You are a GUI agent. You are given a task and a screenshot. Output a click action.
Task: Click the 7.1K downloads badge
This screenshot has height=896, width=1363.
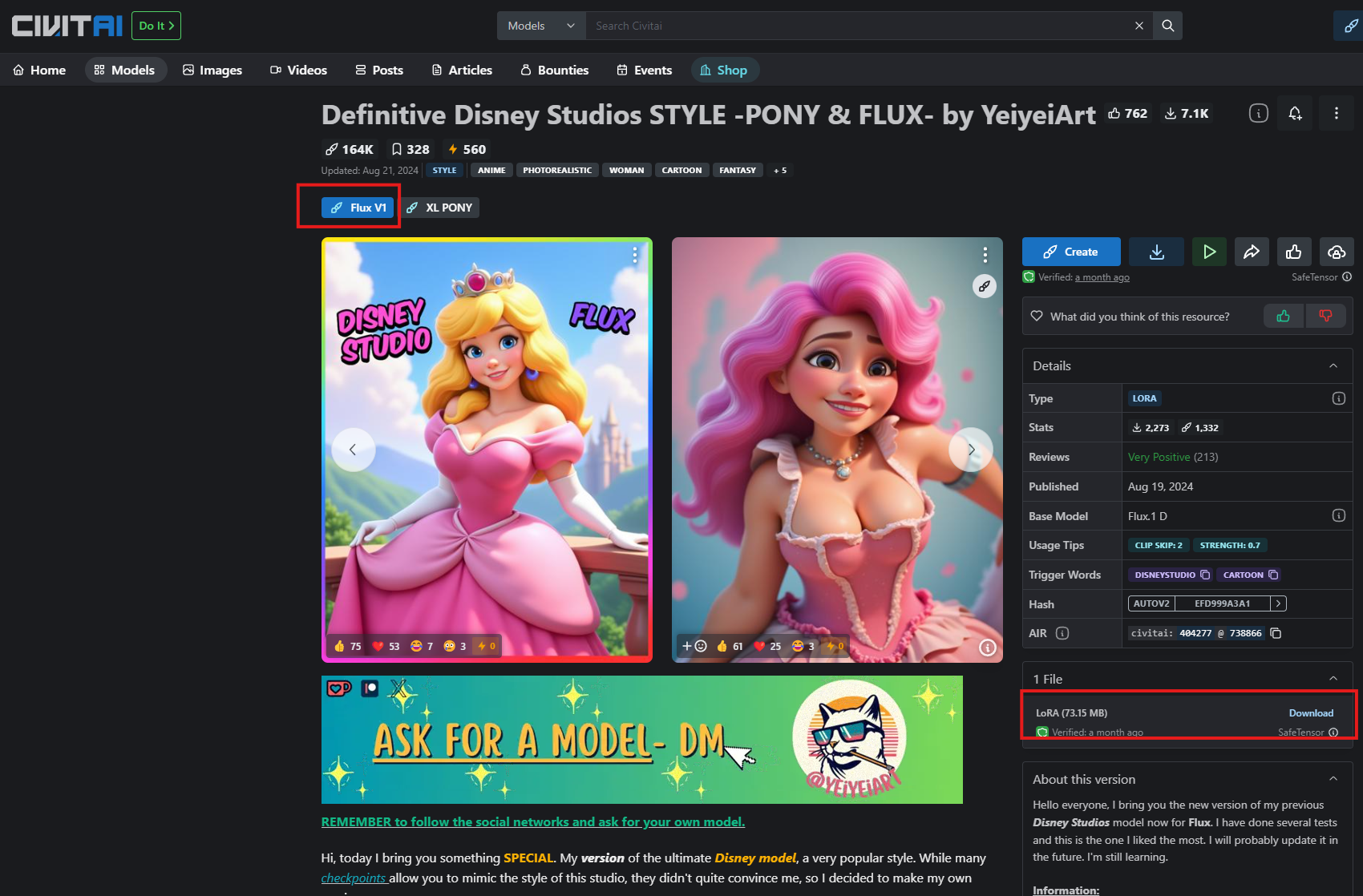tap(1187, 113)
